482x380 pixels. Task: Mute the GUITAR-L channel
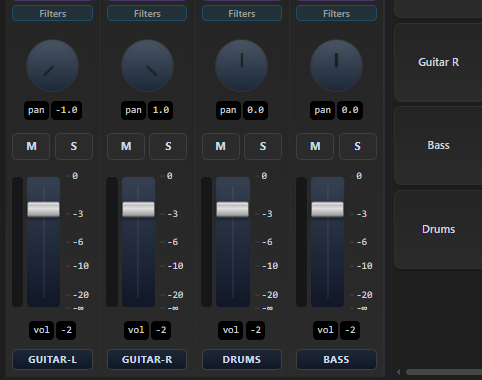pos(31,146)
